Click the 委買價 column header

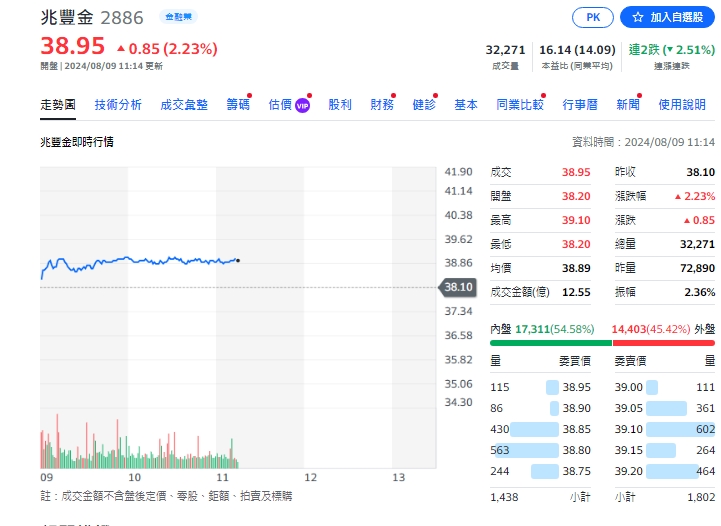pyautogui.click(x=575, y=361)
